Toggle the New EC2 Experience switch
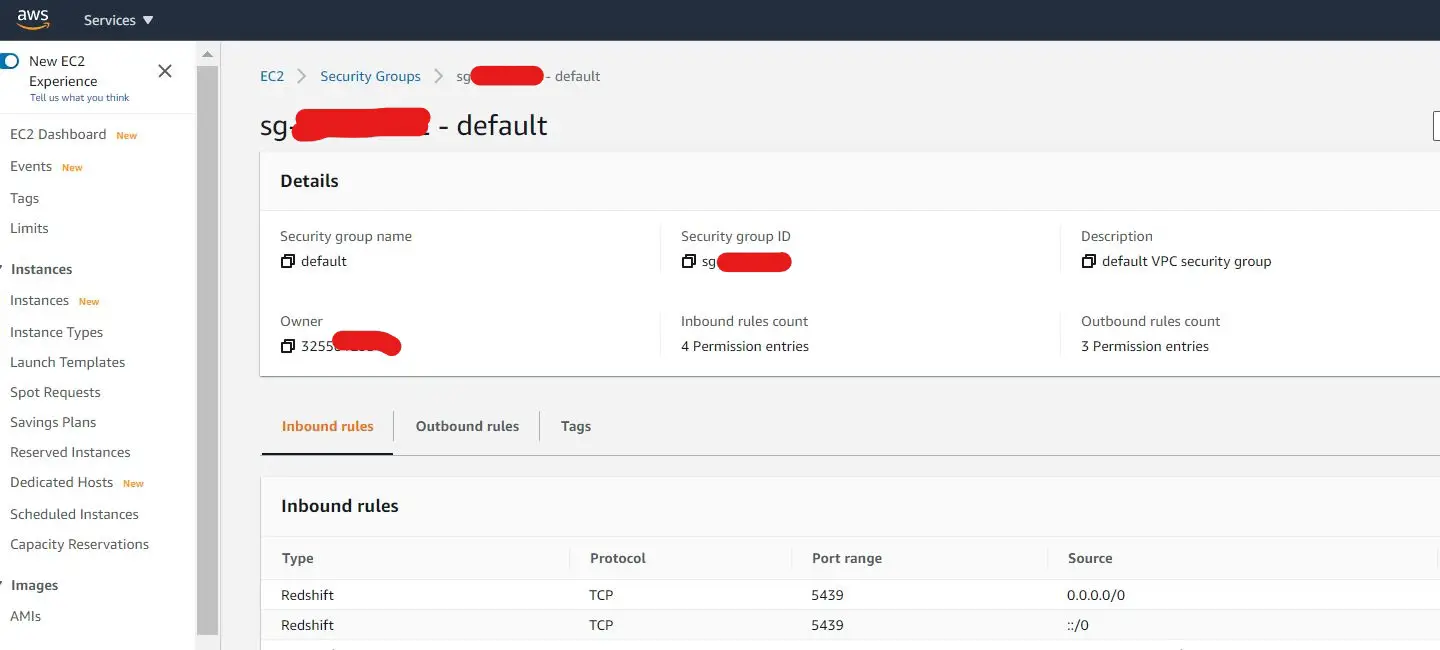 [9, 61]
